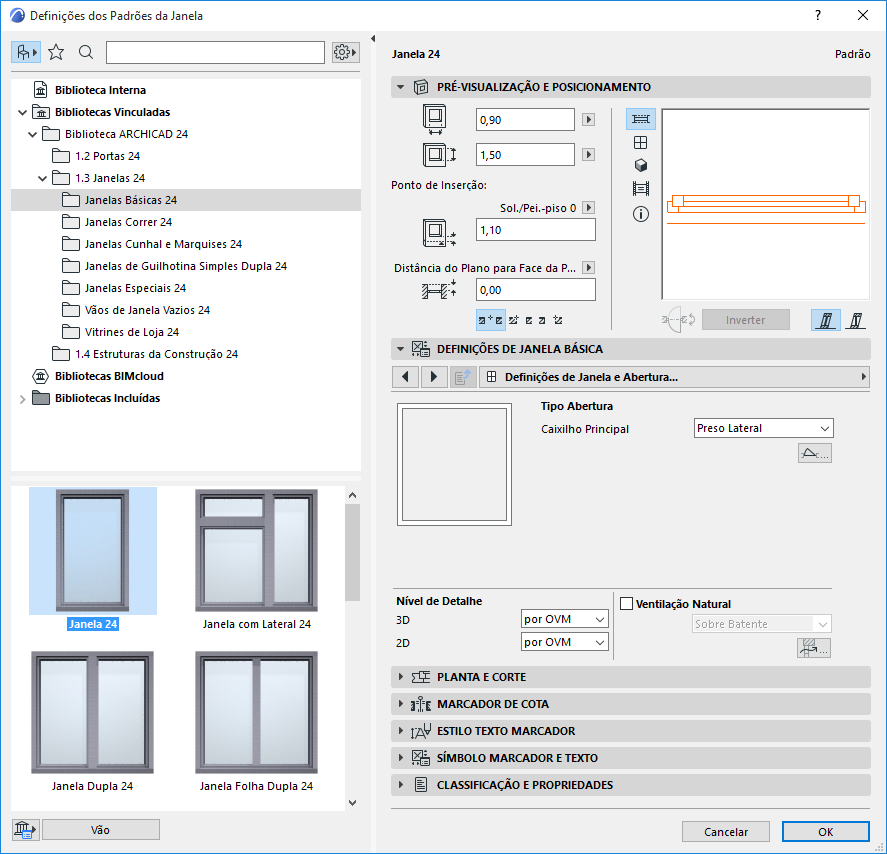887x854 pixels.
Task: Show the object information icon
Action: point(641,213)
